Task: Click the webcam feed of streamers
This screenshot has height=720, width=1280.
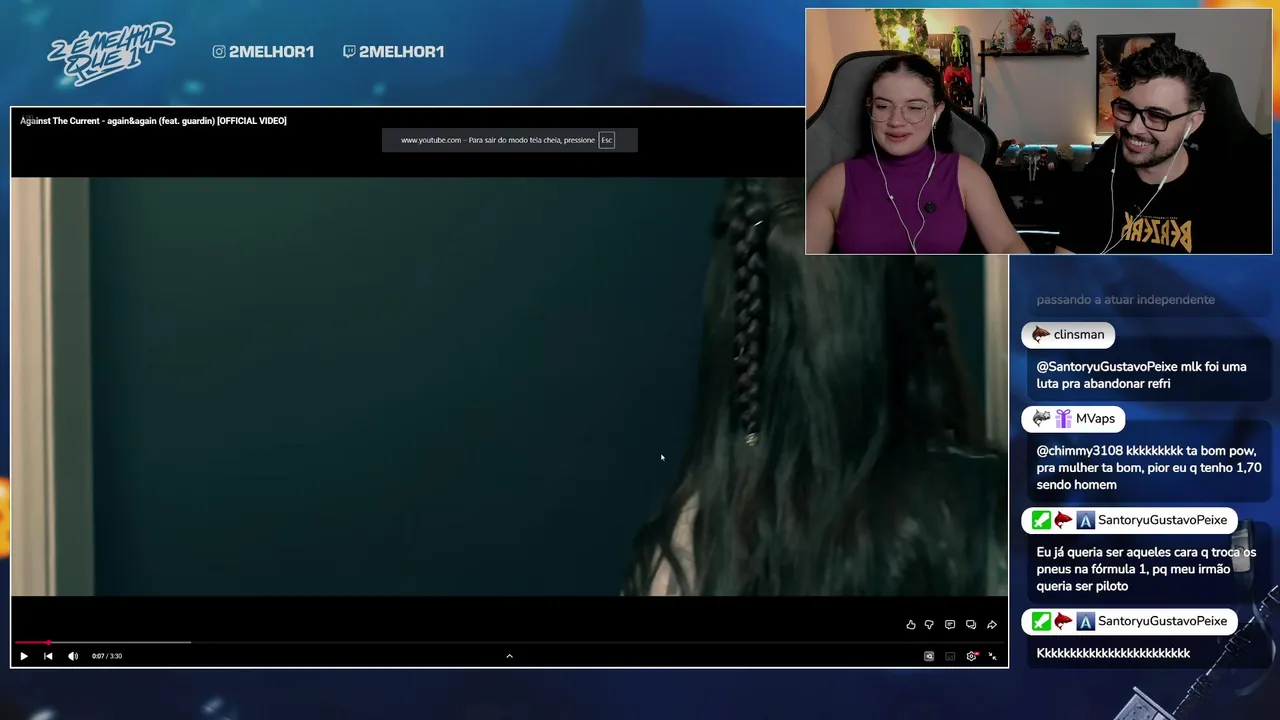Action: point(1039,132)
